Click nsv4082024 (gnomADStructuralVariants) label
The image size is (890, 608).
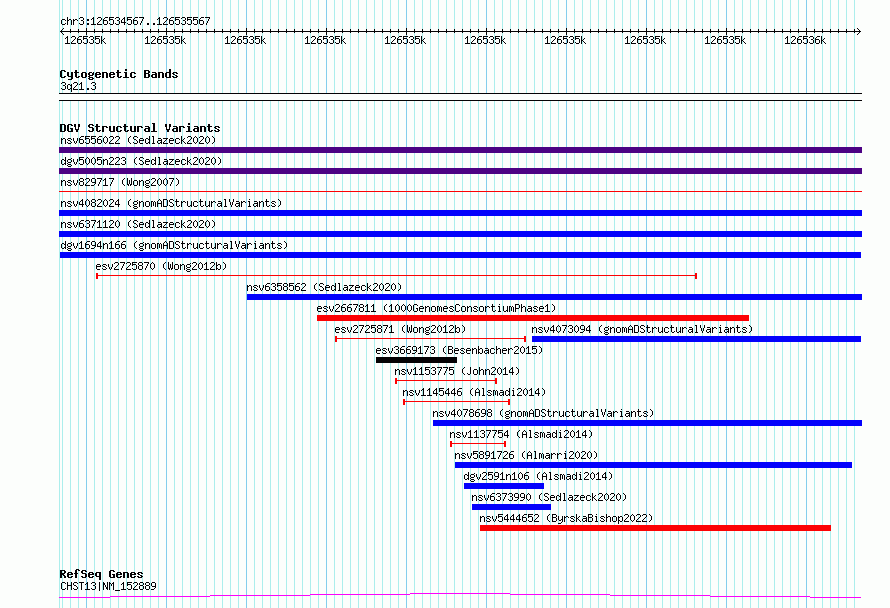(171, 203)
